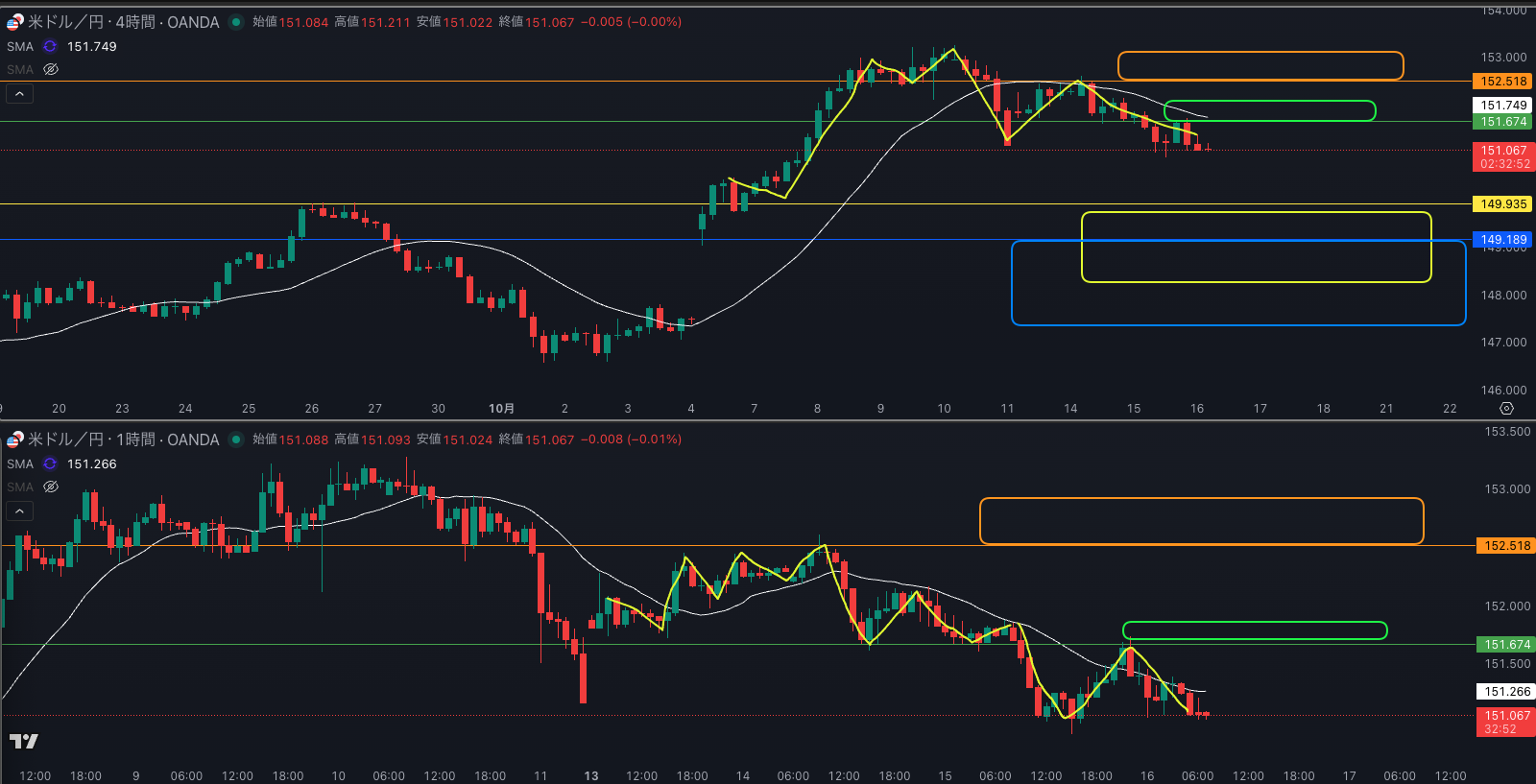Open symbol search from 米ドル/円 1時間 title
This screenshot has width=1536, height=784.
[x=123, y=440]
